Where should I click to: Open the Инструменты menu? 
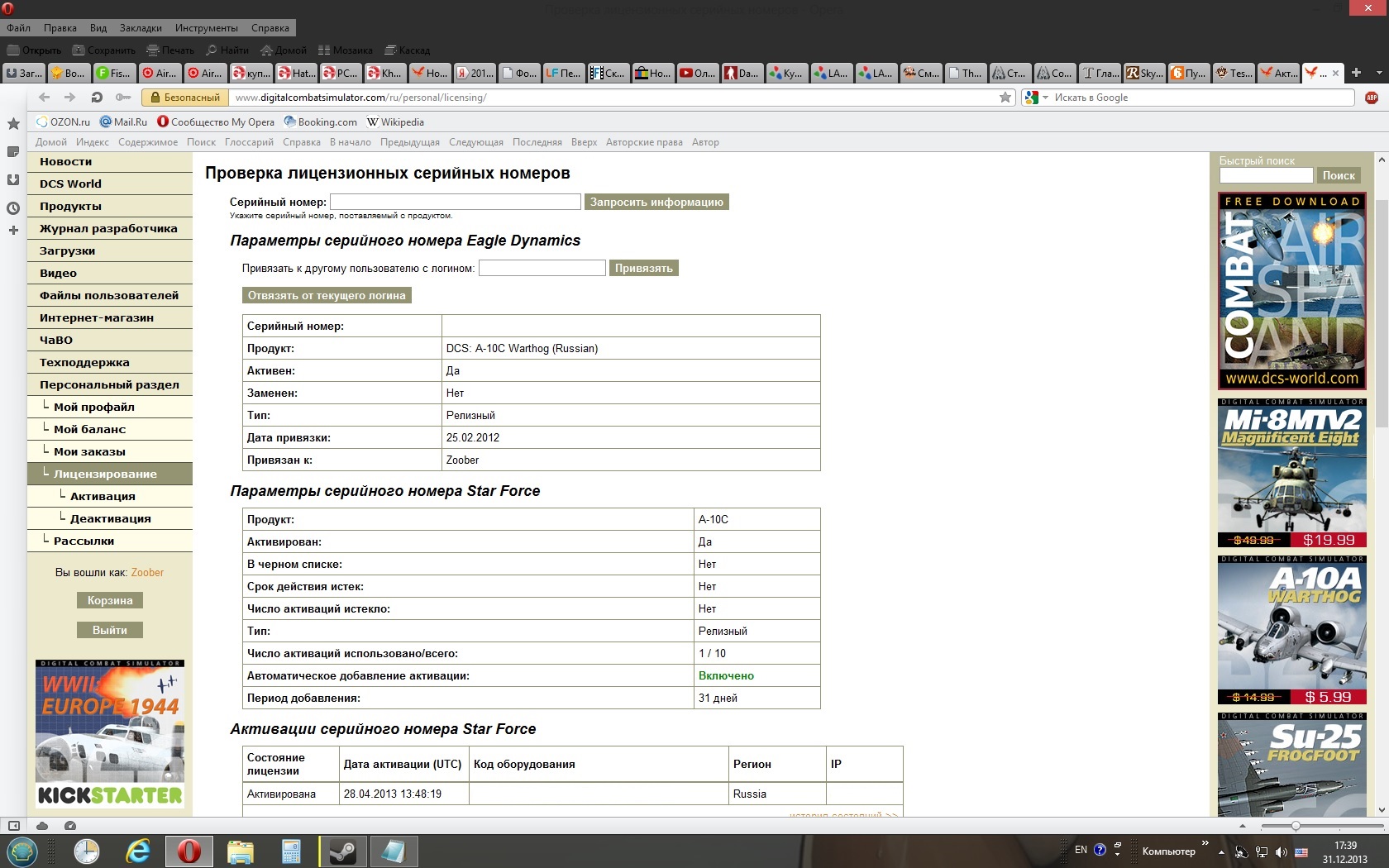pos(207,27)
